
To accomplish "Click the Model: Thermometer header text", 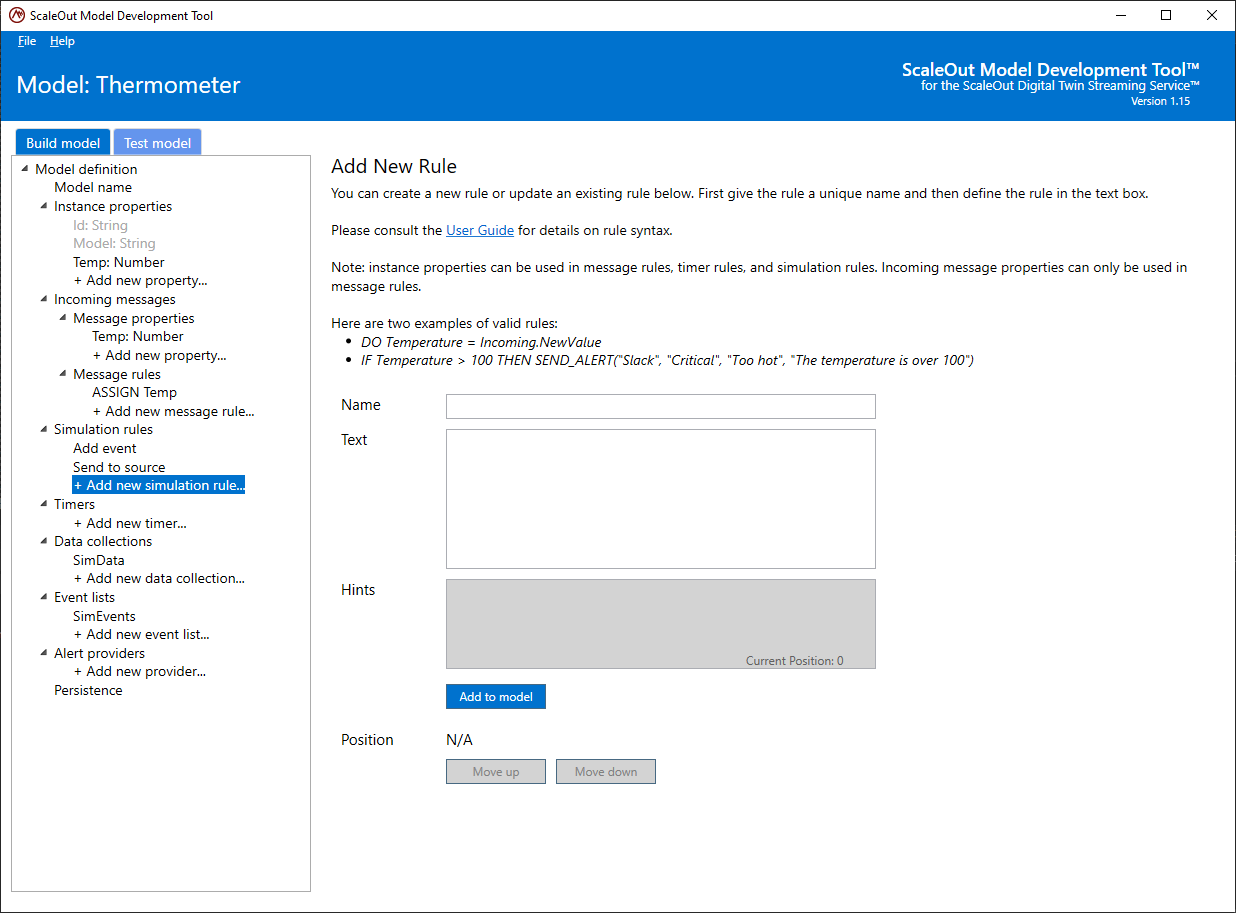I will [x=129, y=85].
